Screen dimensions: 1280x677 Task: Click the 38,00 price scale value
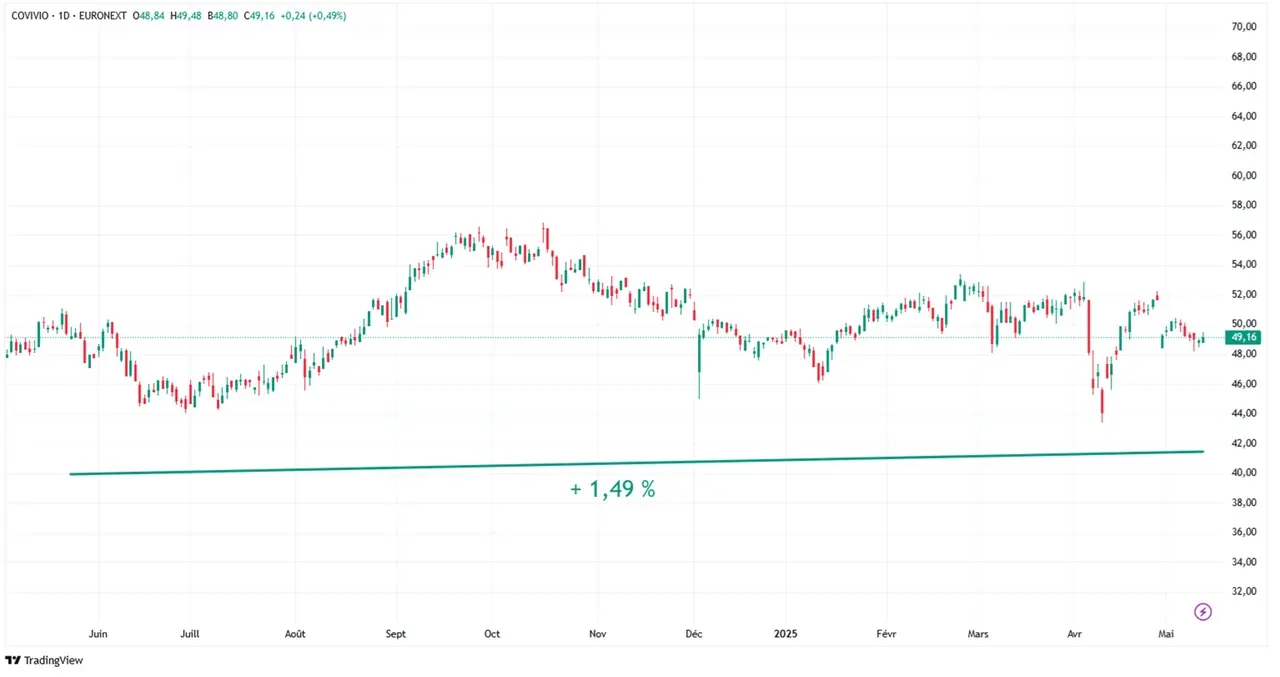coord(1244,503)
